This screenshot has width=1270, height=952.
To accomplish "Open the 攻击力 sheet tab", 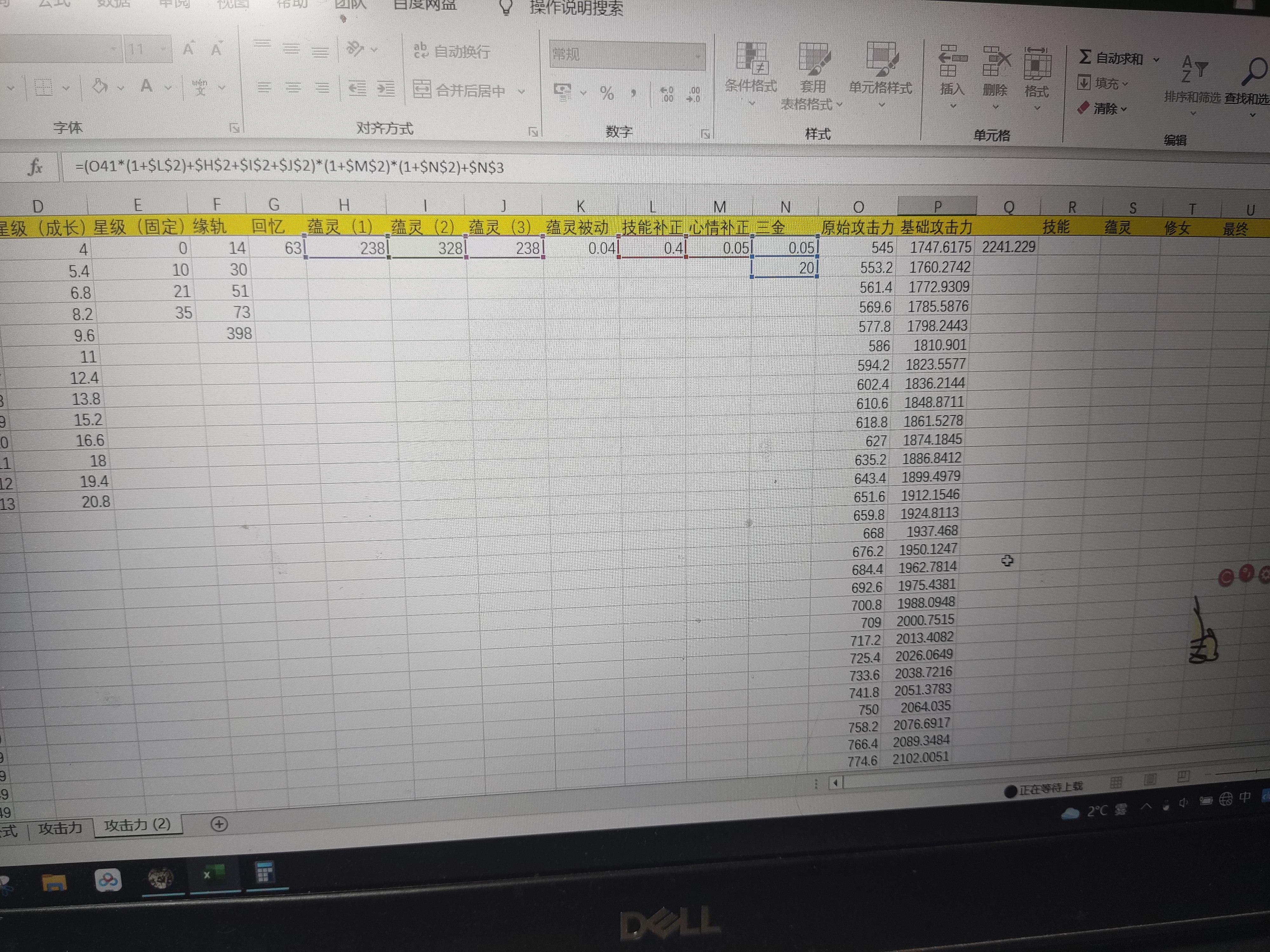I will [60, 829].
